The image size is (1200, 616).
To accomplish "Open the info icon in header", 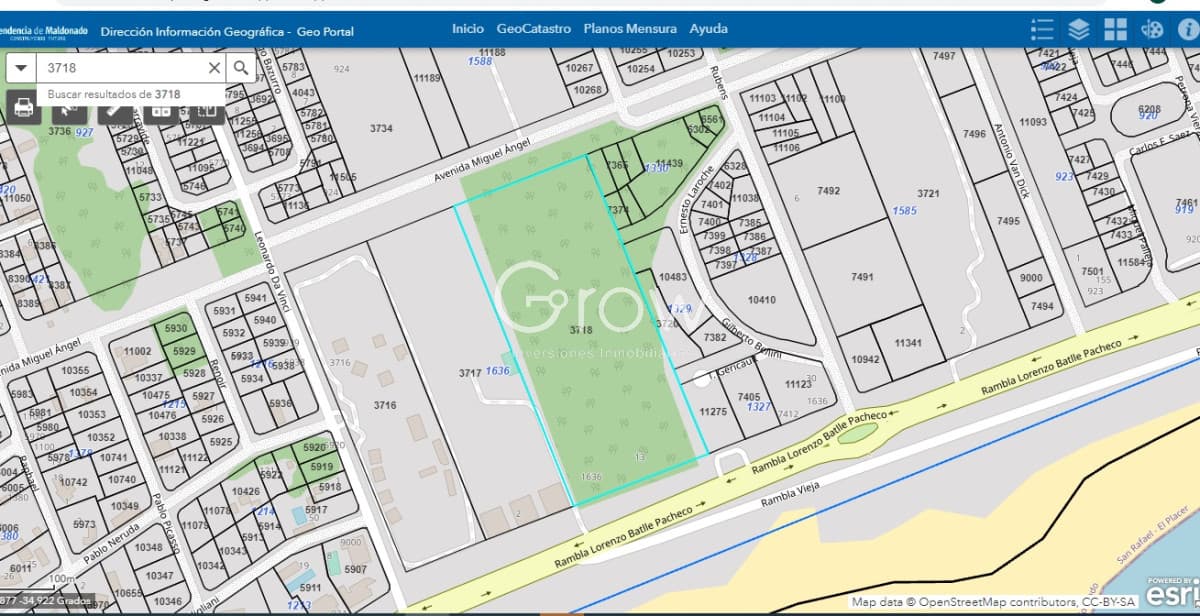I will [x=1186, y=29].
